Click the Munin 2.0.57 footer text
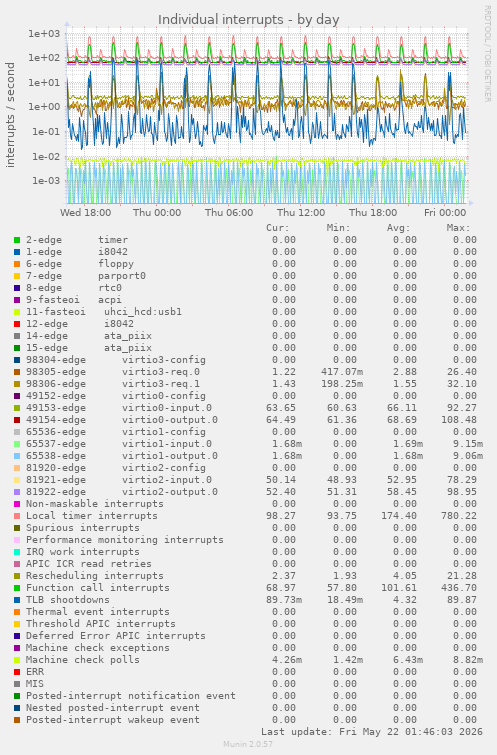Image resolution: width=497 pixels, height=755 pixels. point(248,744)
